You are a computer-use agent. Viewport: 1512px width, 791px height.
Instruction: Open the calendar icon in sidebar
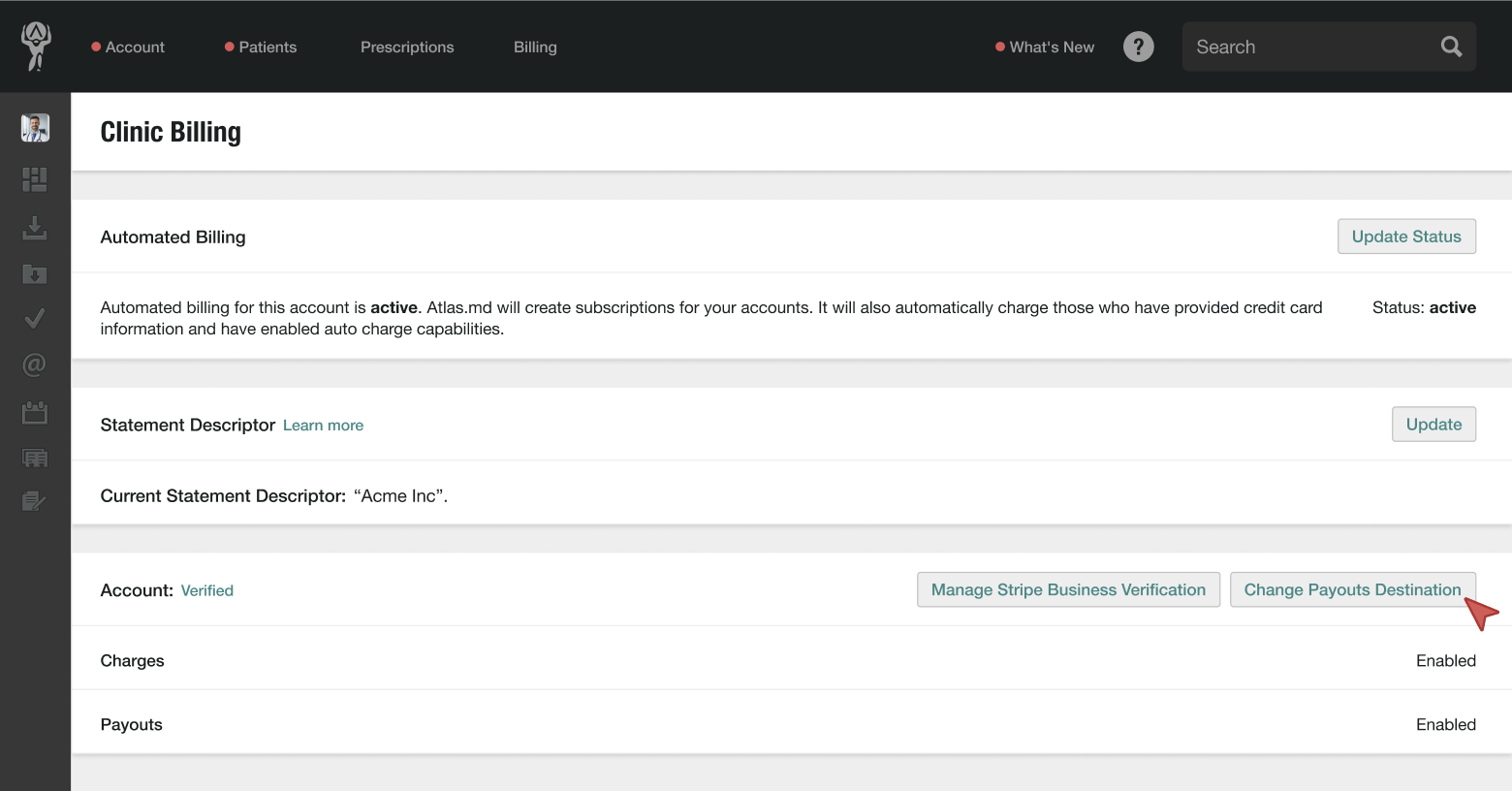(x=35, y=412)
